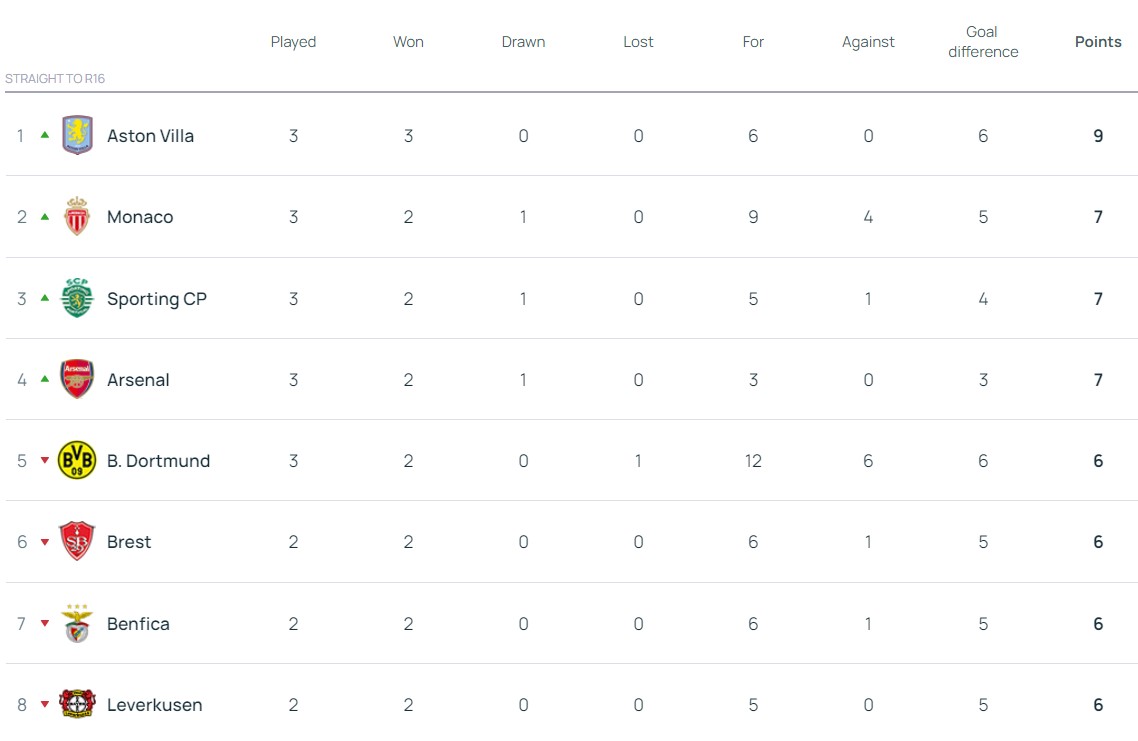
Task: Click the Against column header
Action: tap(868, 42)
